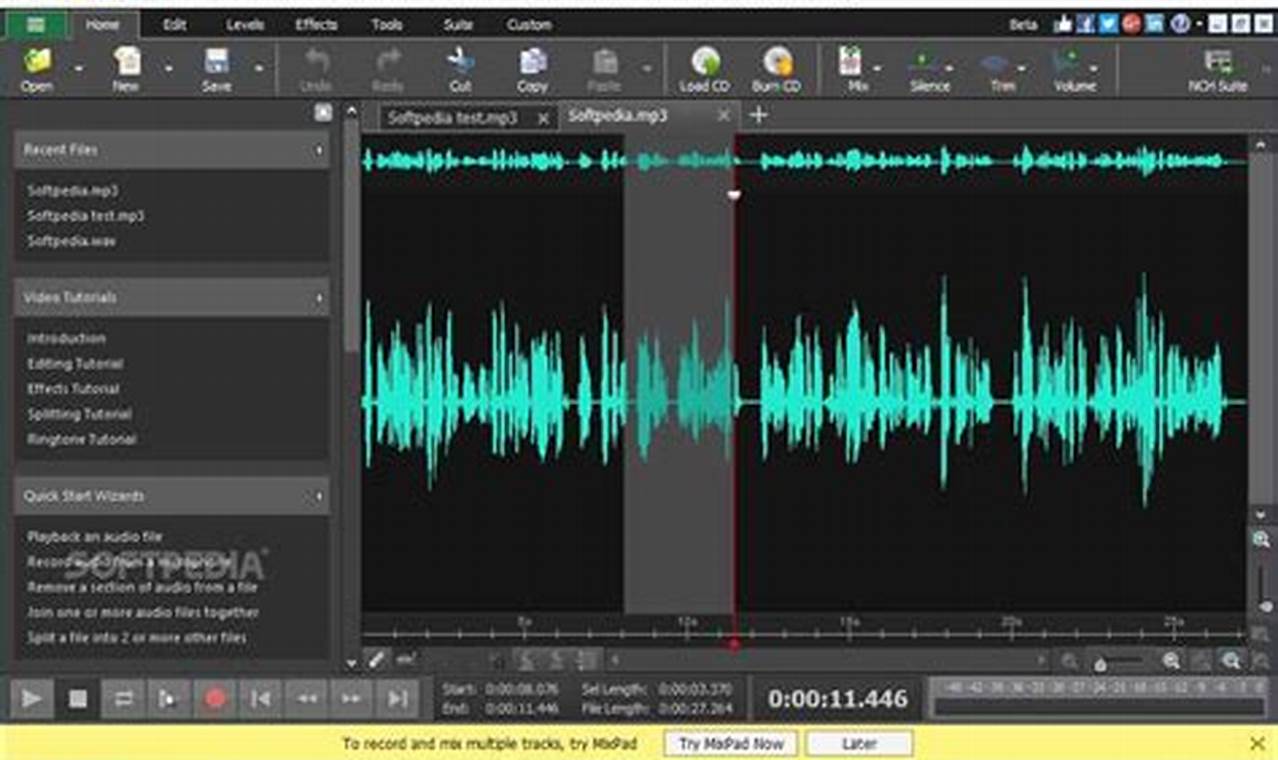The image size is (1278, 760).
Task: Enable loop playback mode
Action: (x=123, y=700)
